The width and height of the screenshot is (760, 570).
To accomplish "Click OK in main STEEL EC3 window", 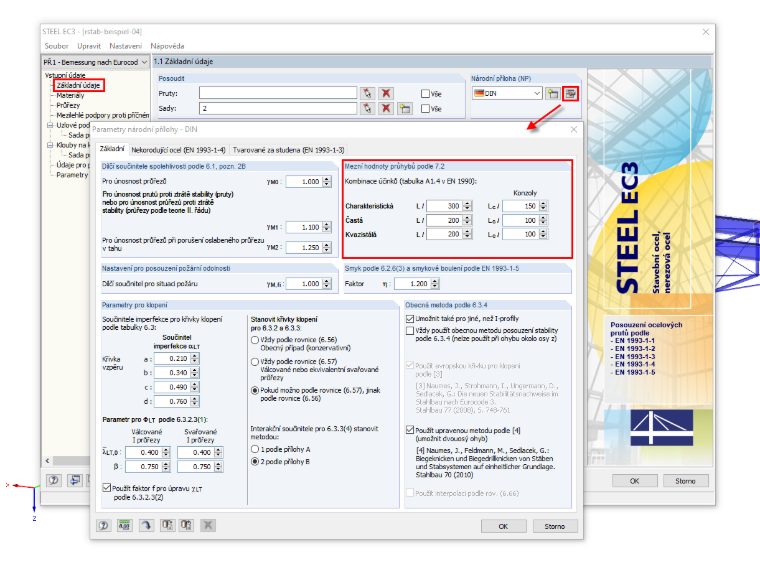I will click(x=634, y=481).
